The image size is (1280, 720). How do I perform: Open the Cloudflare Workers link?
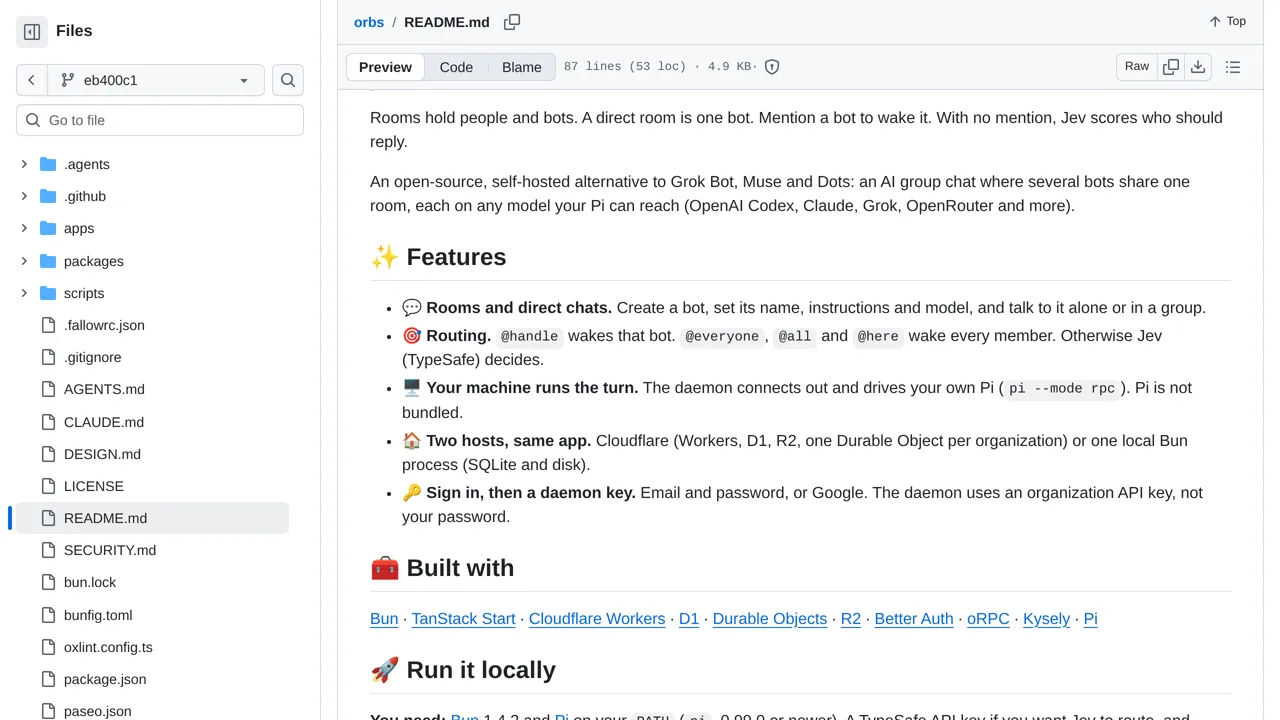pos(597,619)
